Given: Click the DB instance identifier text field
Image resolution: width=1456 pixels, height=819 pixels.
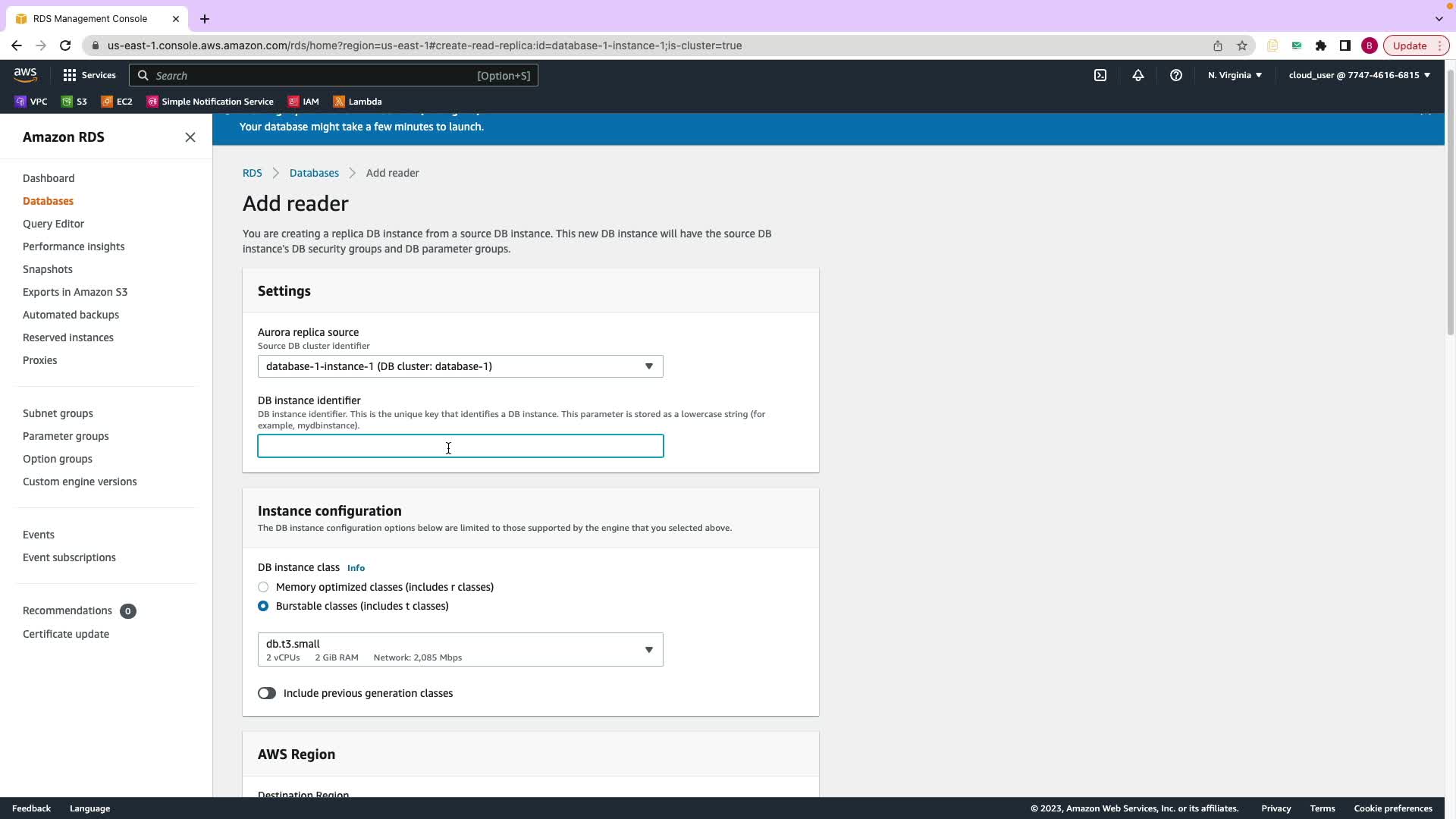Looking at the screenshot, I should coord(460,446).
